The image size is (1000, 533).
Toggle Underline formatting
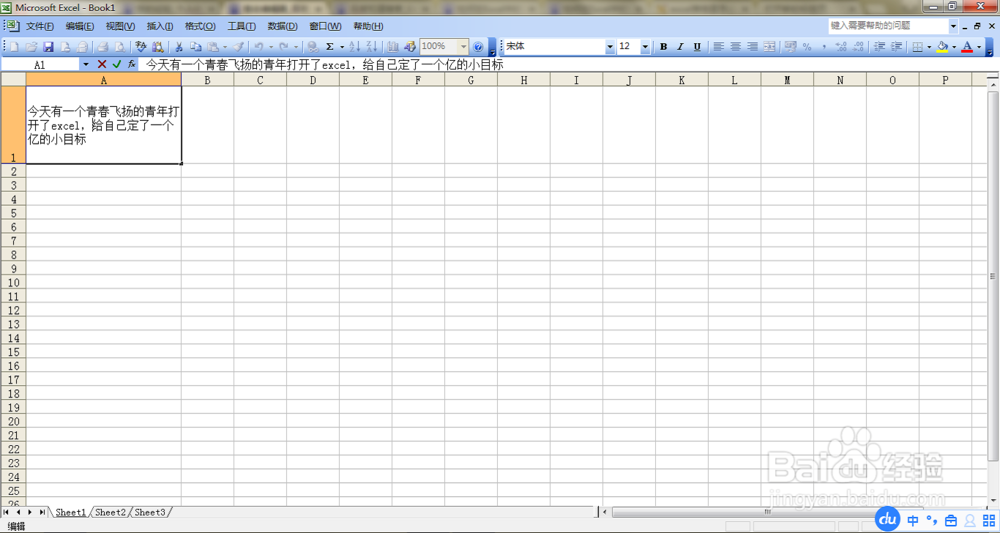697,47
